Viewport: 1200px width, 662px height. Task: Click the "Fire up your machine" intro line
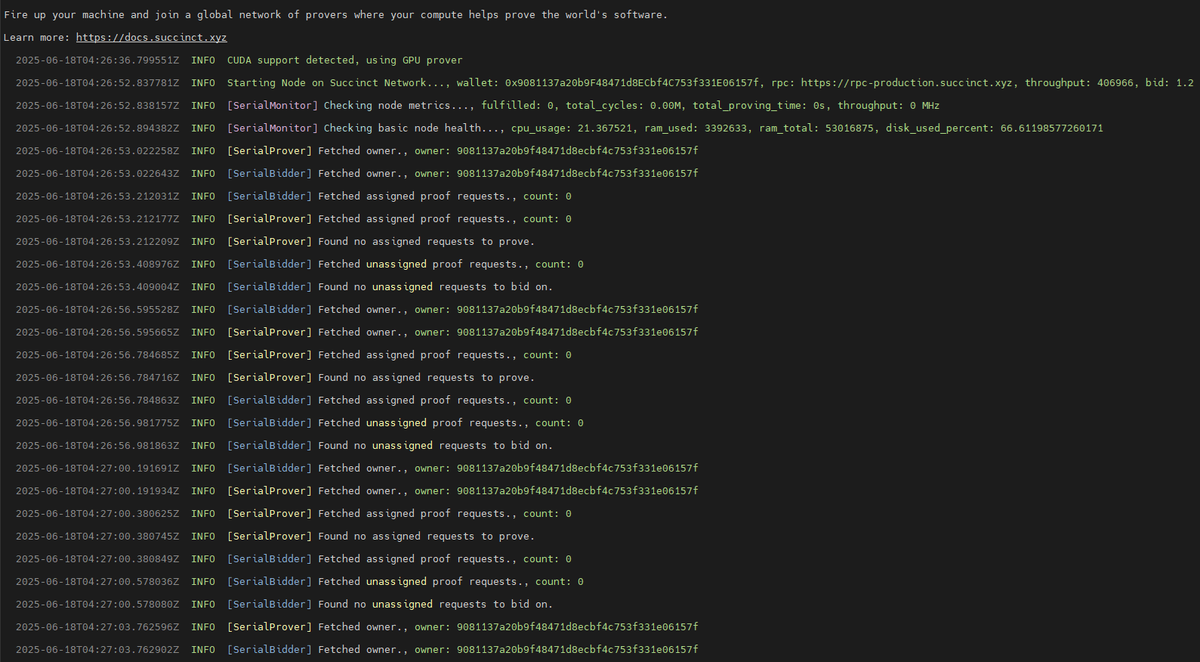click(335, 15)
